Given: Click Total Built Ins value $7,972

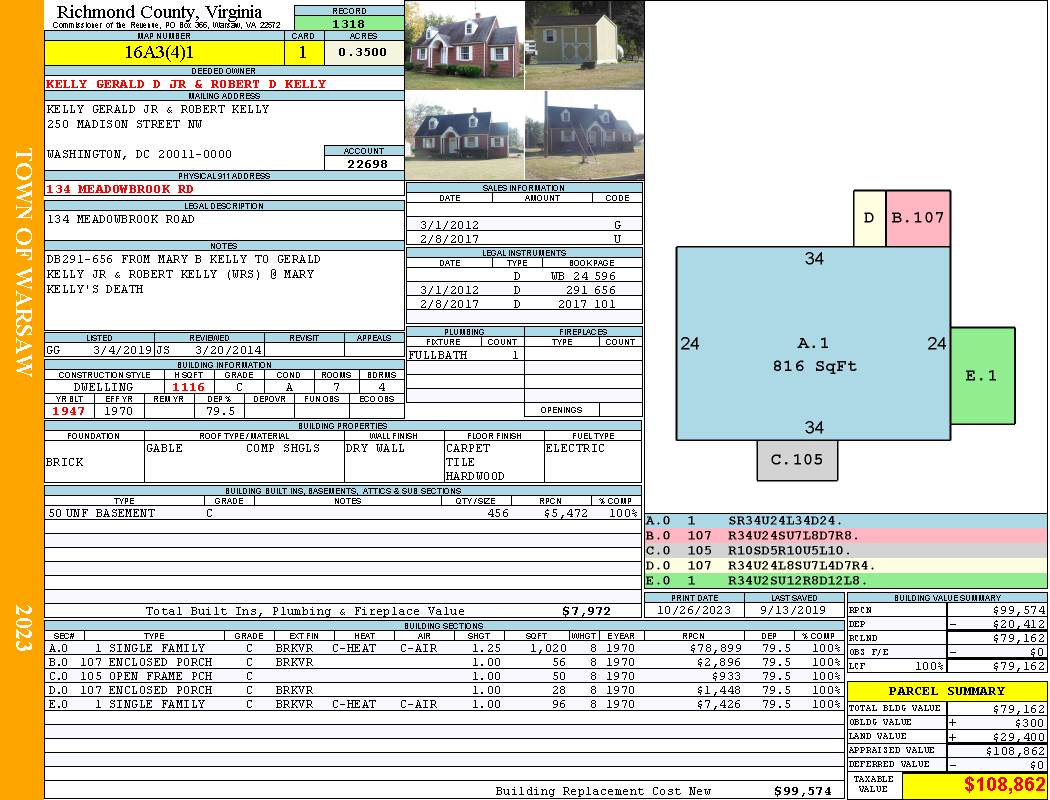Looking at the screenshot, I should (587, 611).
